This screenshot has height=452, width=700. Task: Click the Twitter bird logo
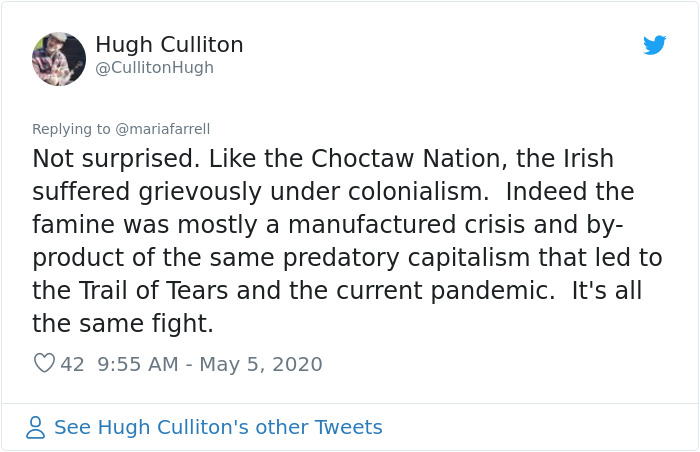654,45
